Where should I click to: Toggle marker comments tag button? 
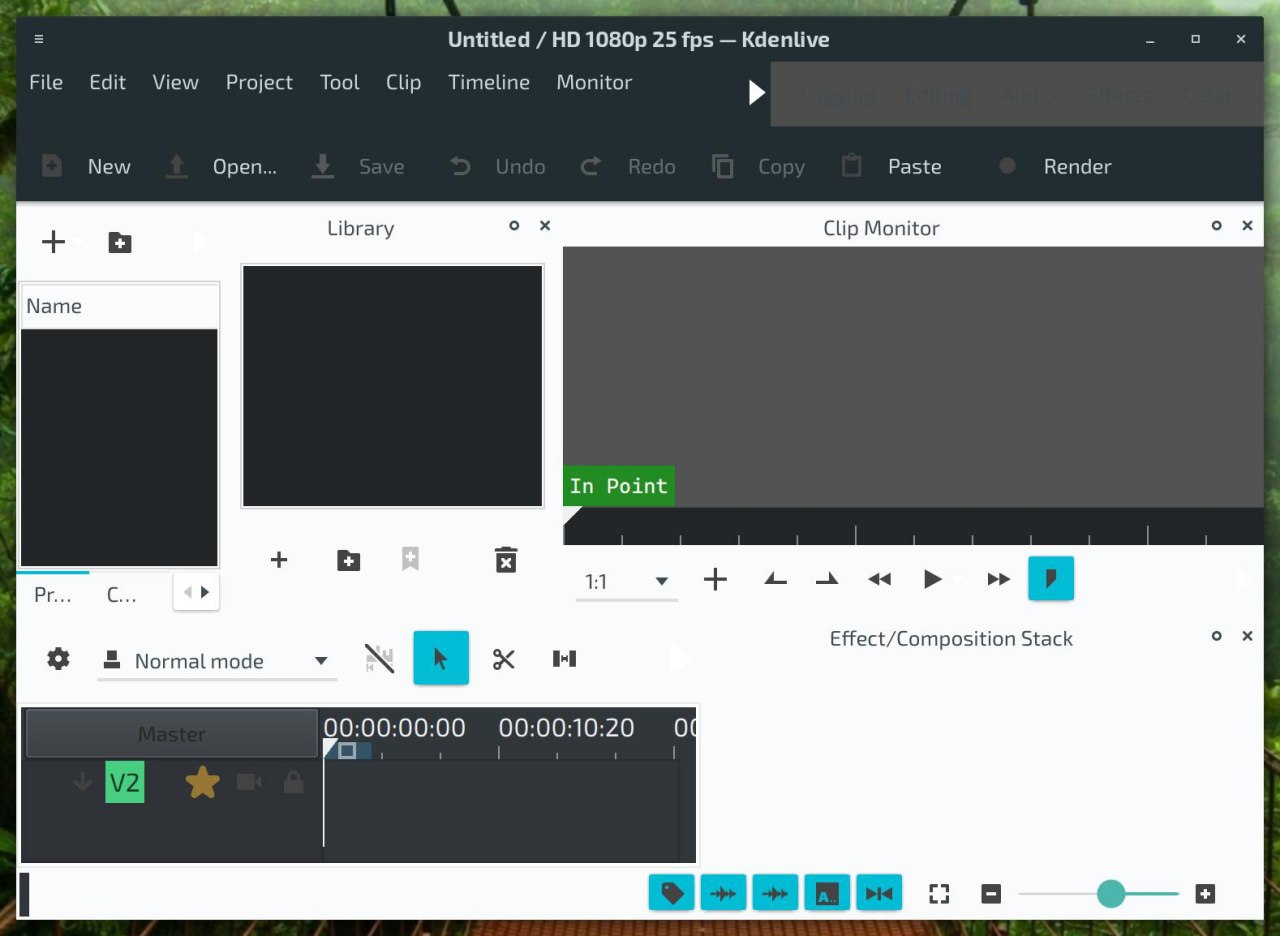pos(672,893)
